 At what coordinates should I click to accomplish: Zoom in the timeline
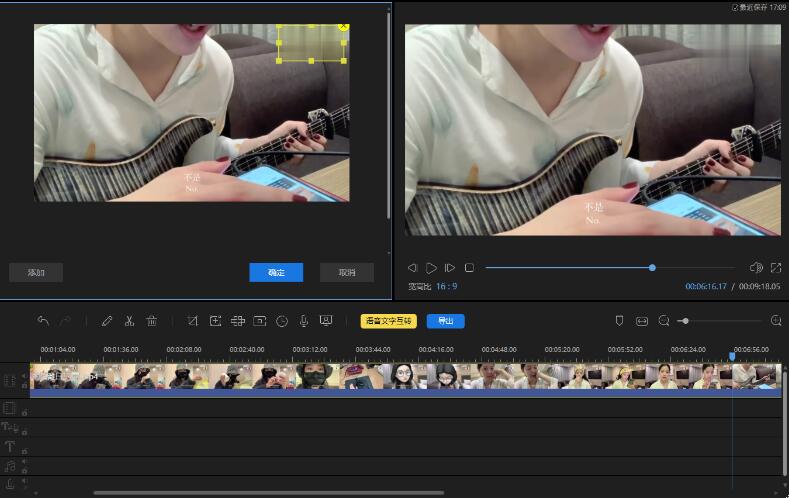pyautogui.click(x=776, y=320)
